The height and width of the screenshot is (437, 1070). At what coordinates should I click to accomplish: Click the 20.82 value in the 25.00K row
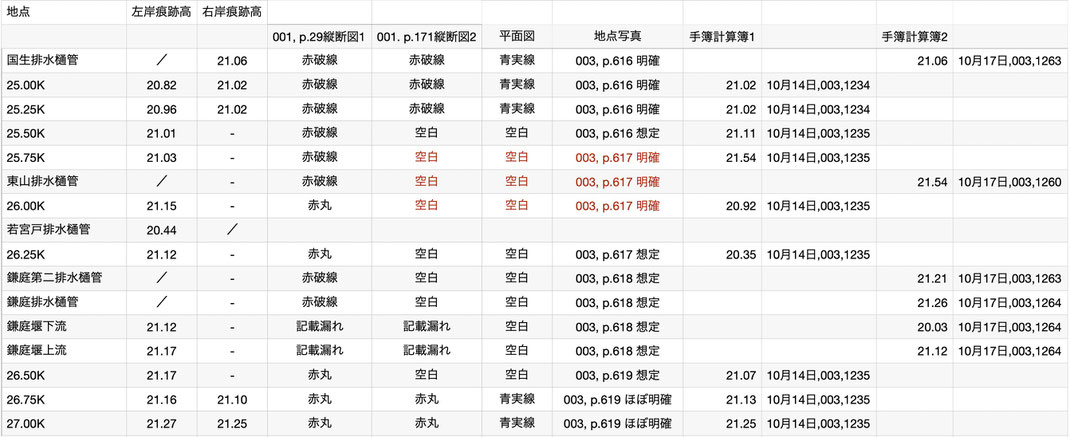point(162,85)
